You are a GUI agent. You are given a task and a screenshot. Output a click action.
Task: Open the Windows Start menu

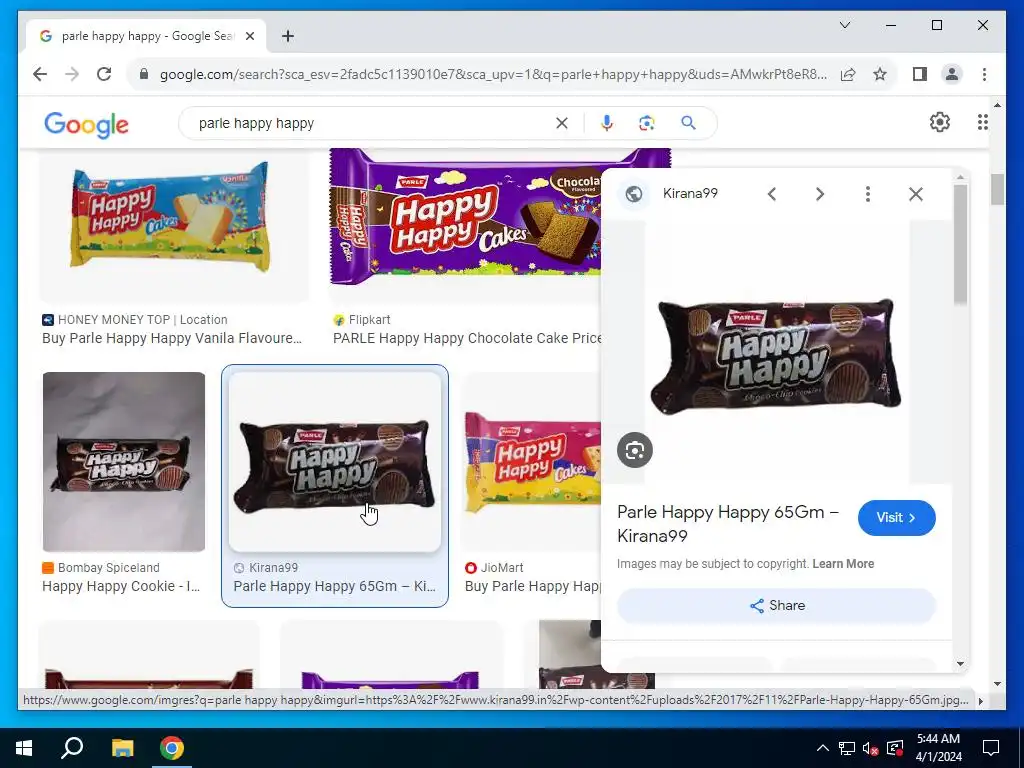[24, 748]
